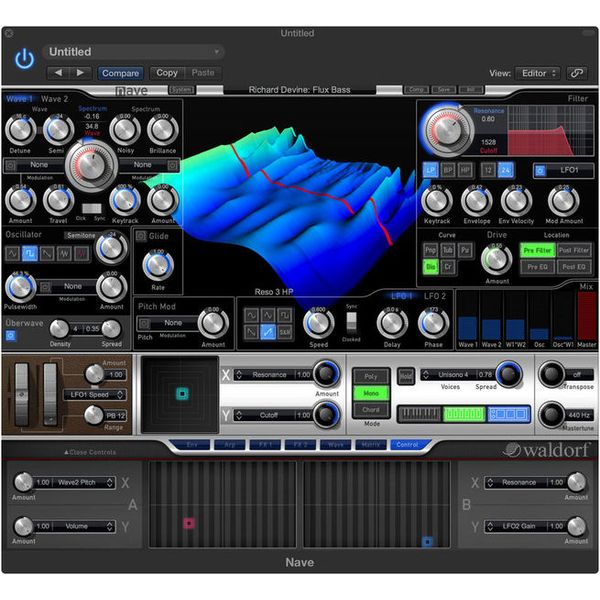The height and width of the screenshot is (600, 600).
Task: Open the View Editor dropdown
Action: [537, 73]
